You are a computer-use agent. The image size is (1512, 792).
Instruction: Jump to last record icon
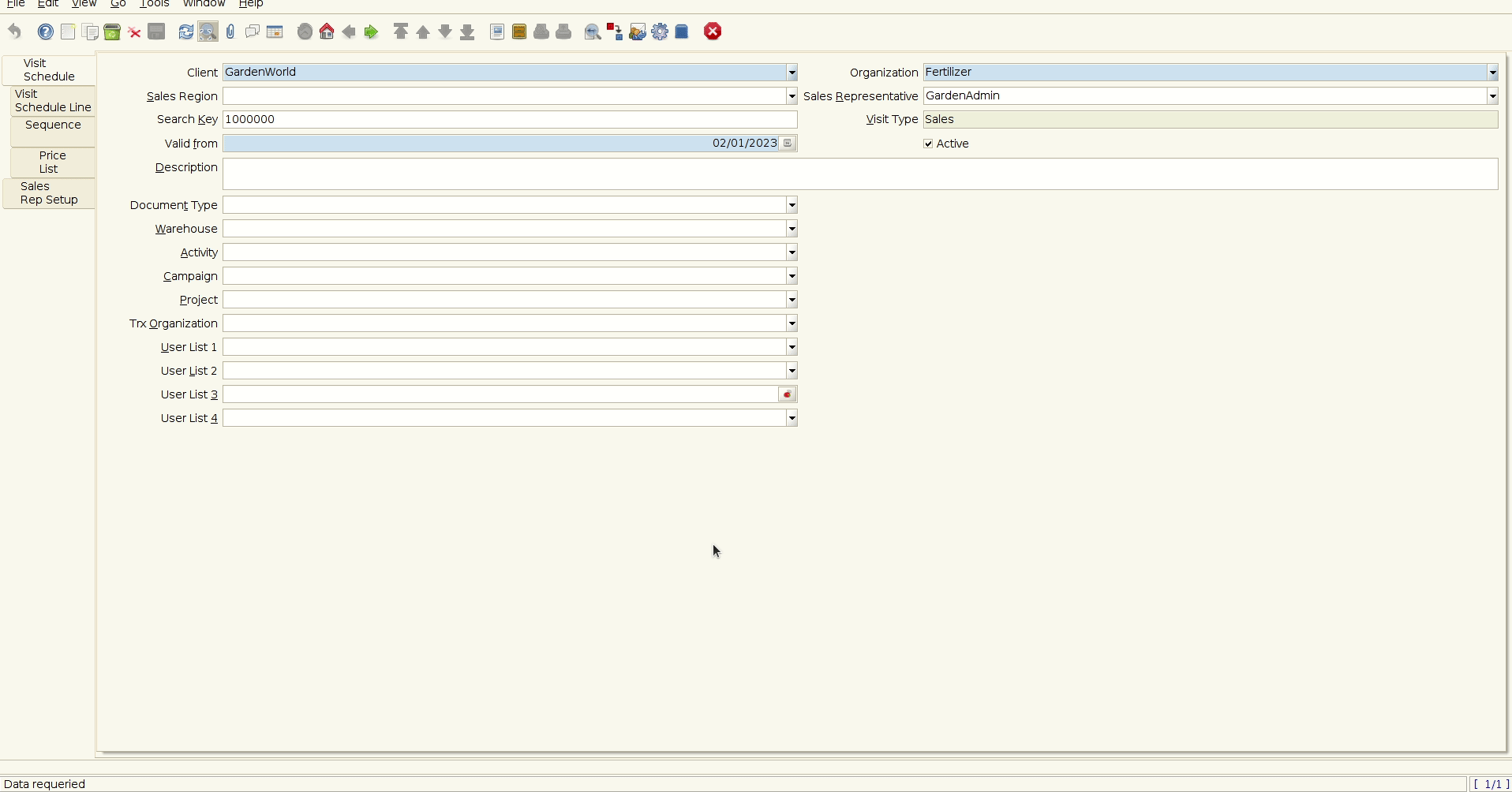[x=467, y=32]
